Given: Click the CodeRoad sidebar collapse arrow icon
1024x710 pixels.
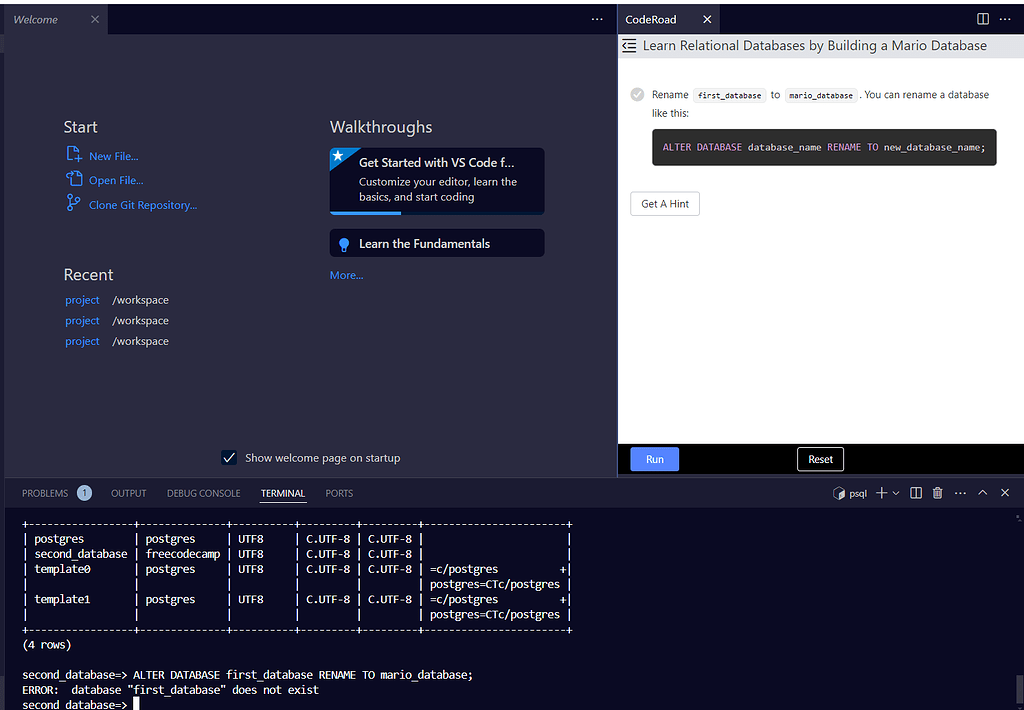Looking at the screenshot, I should click(629, 45).
